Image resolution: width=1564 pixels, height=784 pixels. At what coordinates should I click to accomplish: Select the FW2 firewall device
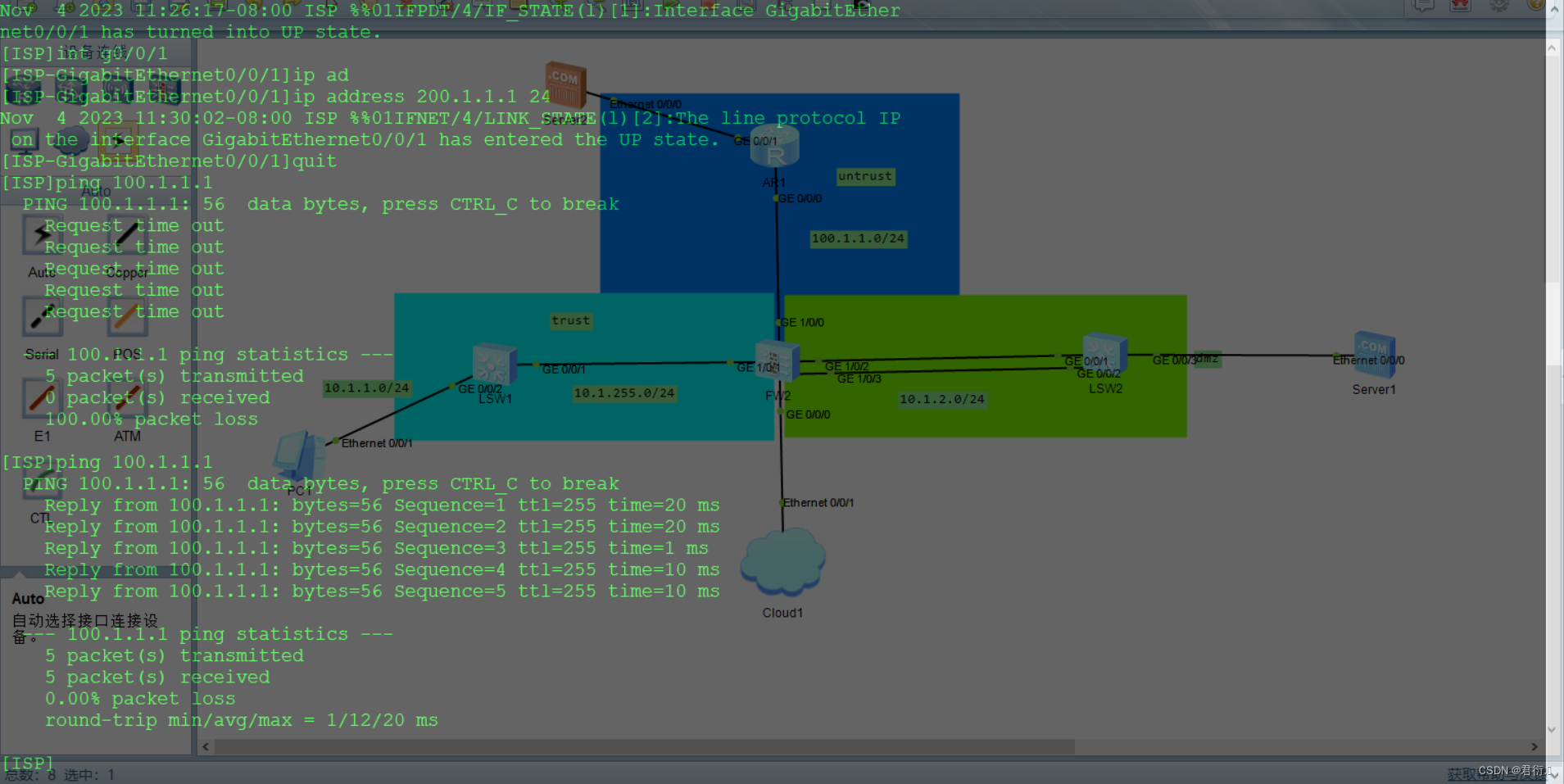(x=777, y=362)
